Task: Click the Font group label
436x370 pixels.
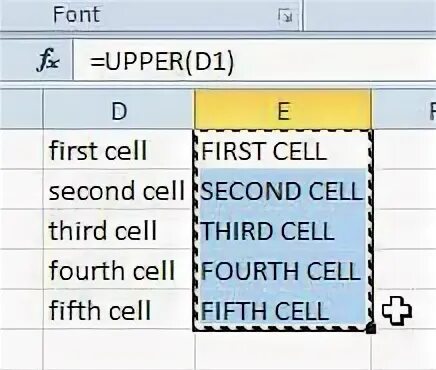Action: click(x=77, y=15)
